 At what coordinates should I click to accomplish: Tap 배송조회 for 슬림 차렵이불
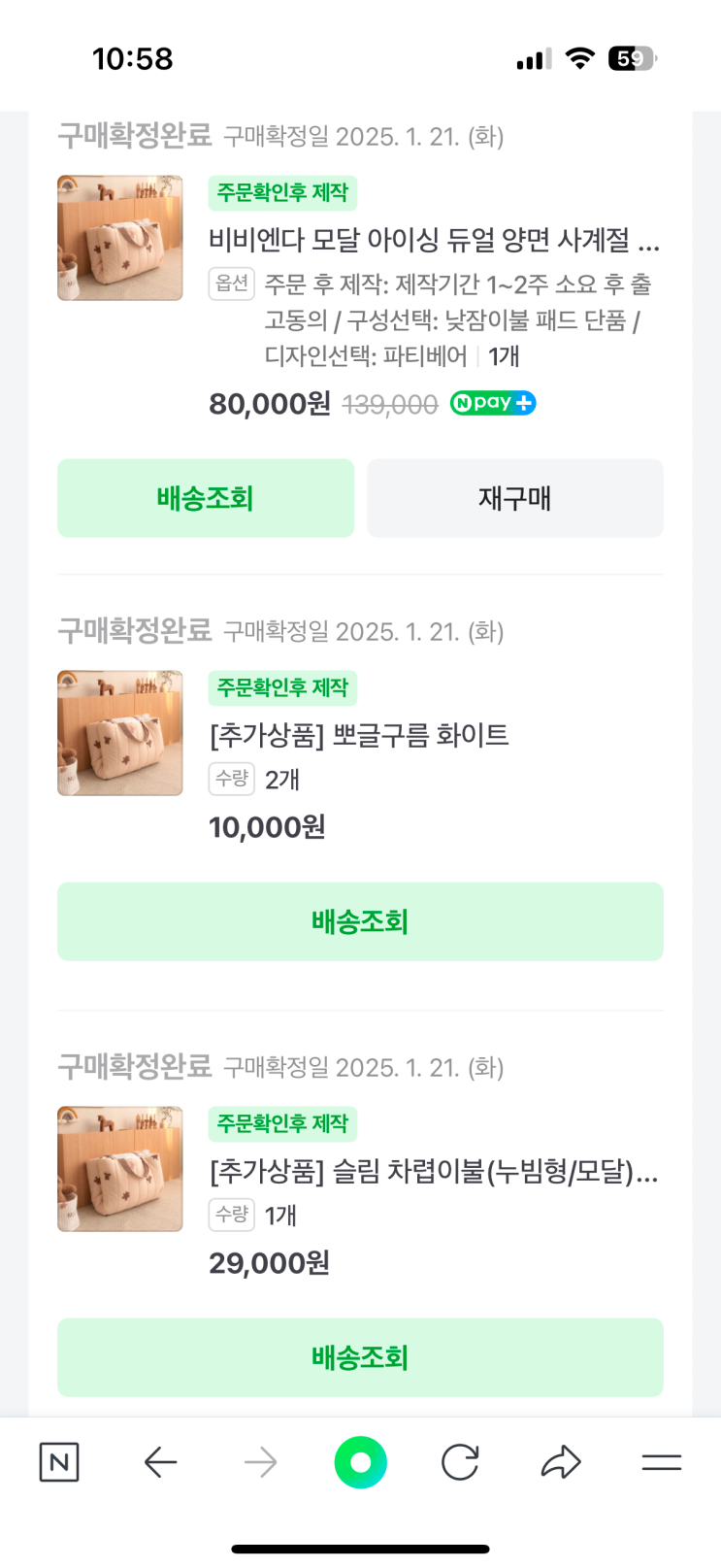tap(360, 1357)
